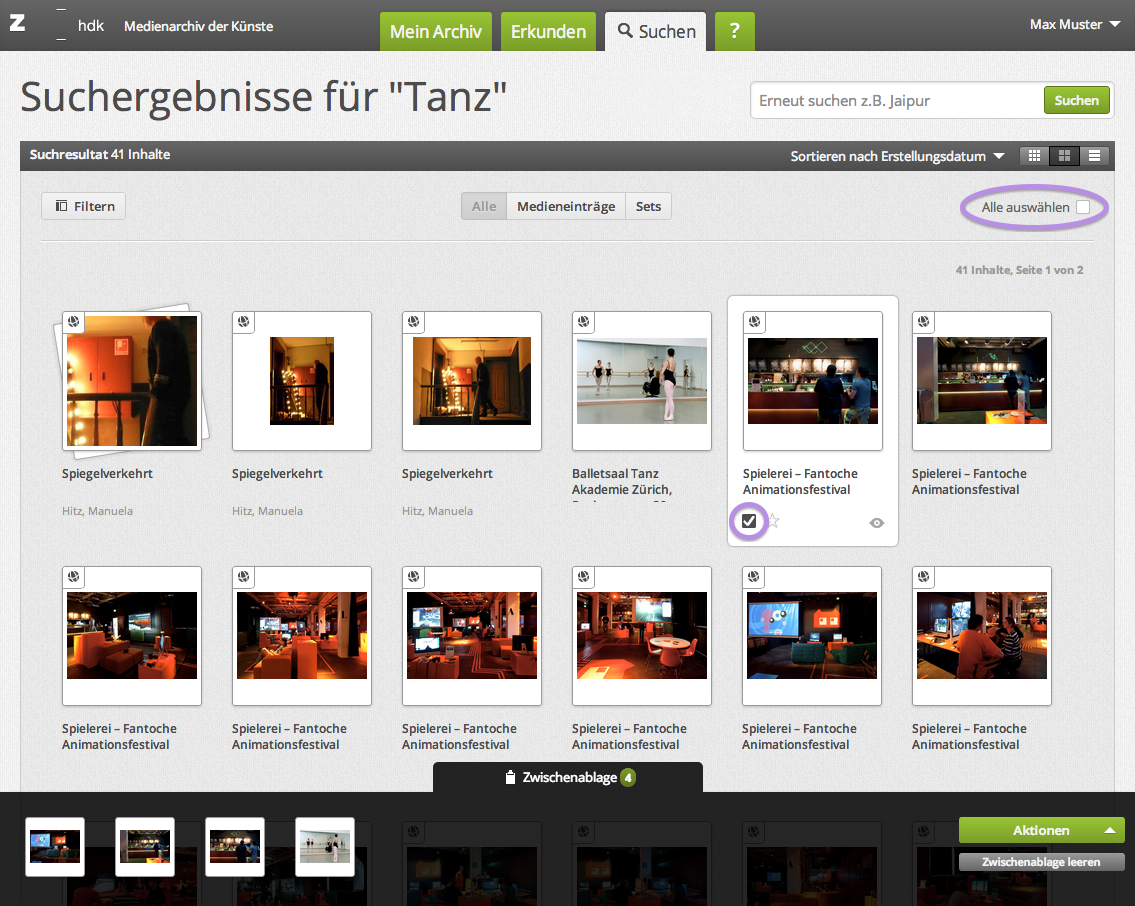The image size is (1135, 906).
Task: Click the globe icon on Balletsaal Tanz thumbnail
Action: click(x=584, y=322)
